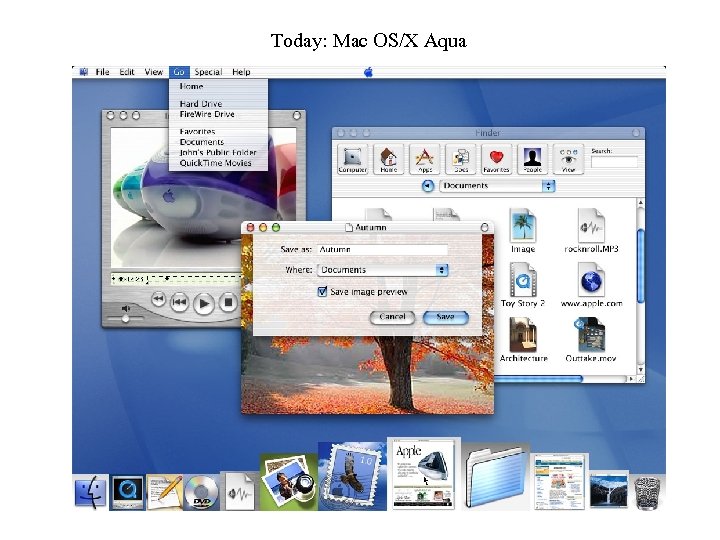Click the QuickTime volume slider knob

125,319
